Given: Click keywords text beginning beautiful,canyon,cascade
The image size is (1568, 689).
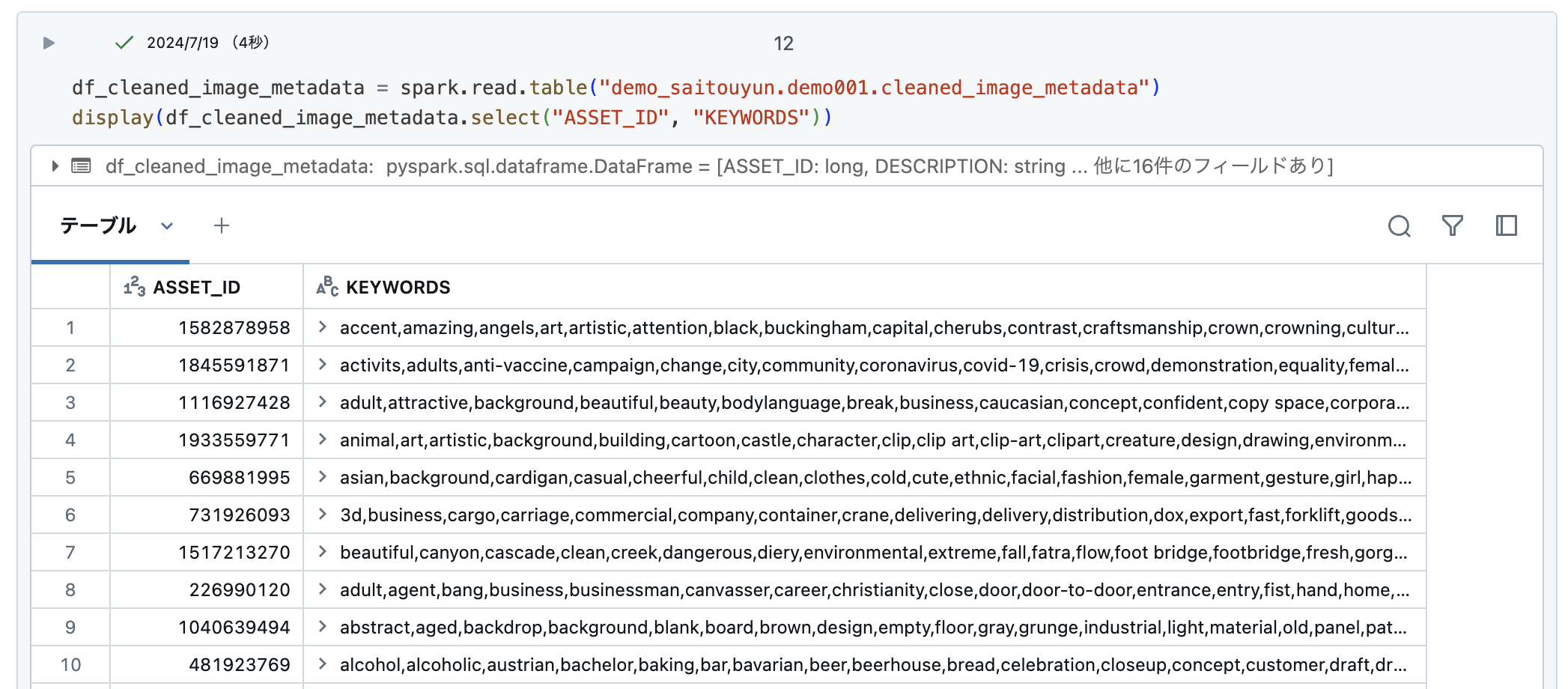Looking at the screenshot, I should [x=874, y=552].
